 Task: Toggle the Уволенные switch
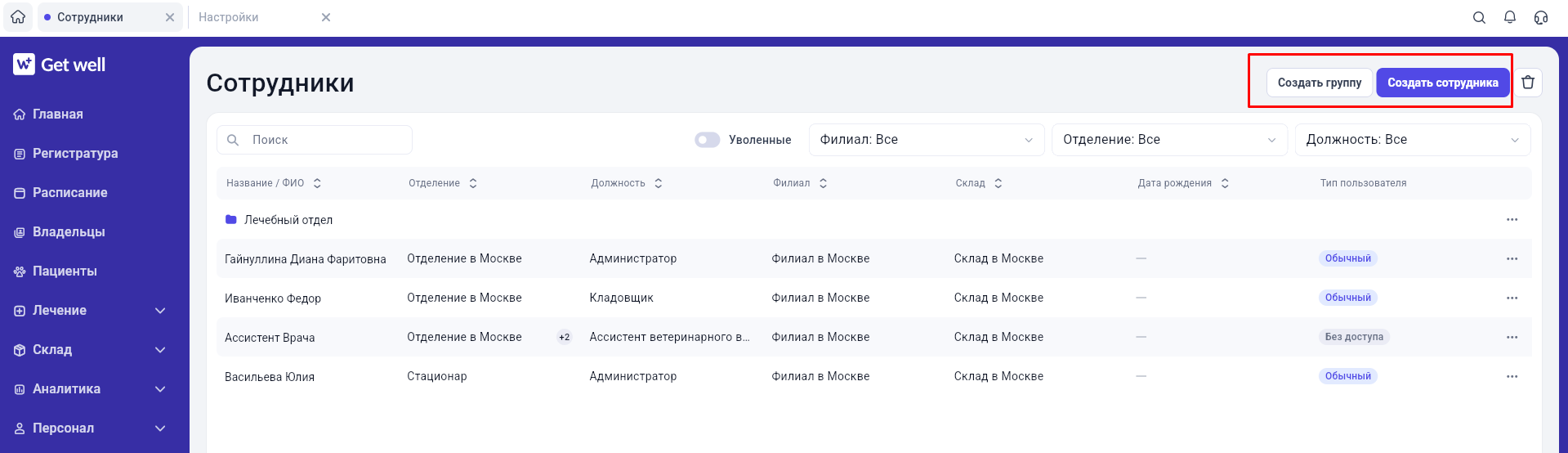[x=708, y=140]
